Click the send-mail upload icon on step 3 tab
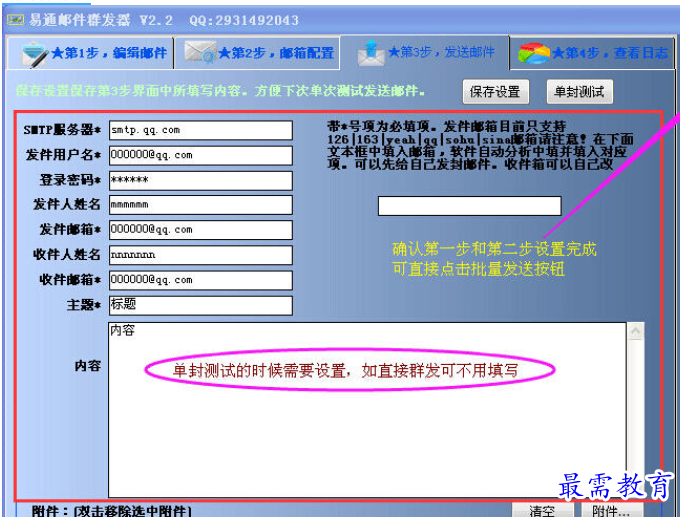 tap(371, 53)
